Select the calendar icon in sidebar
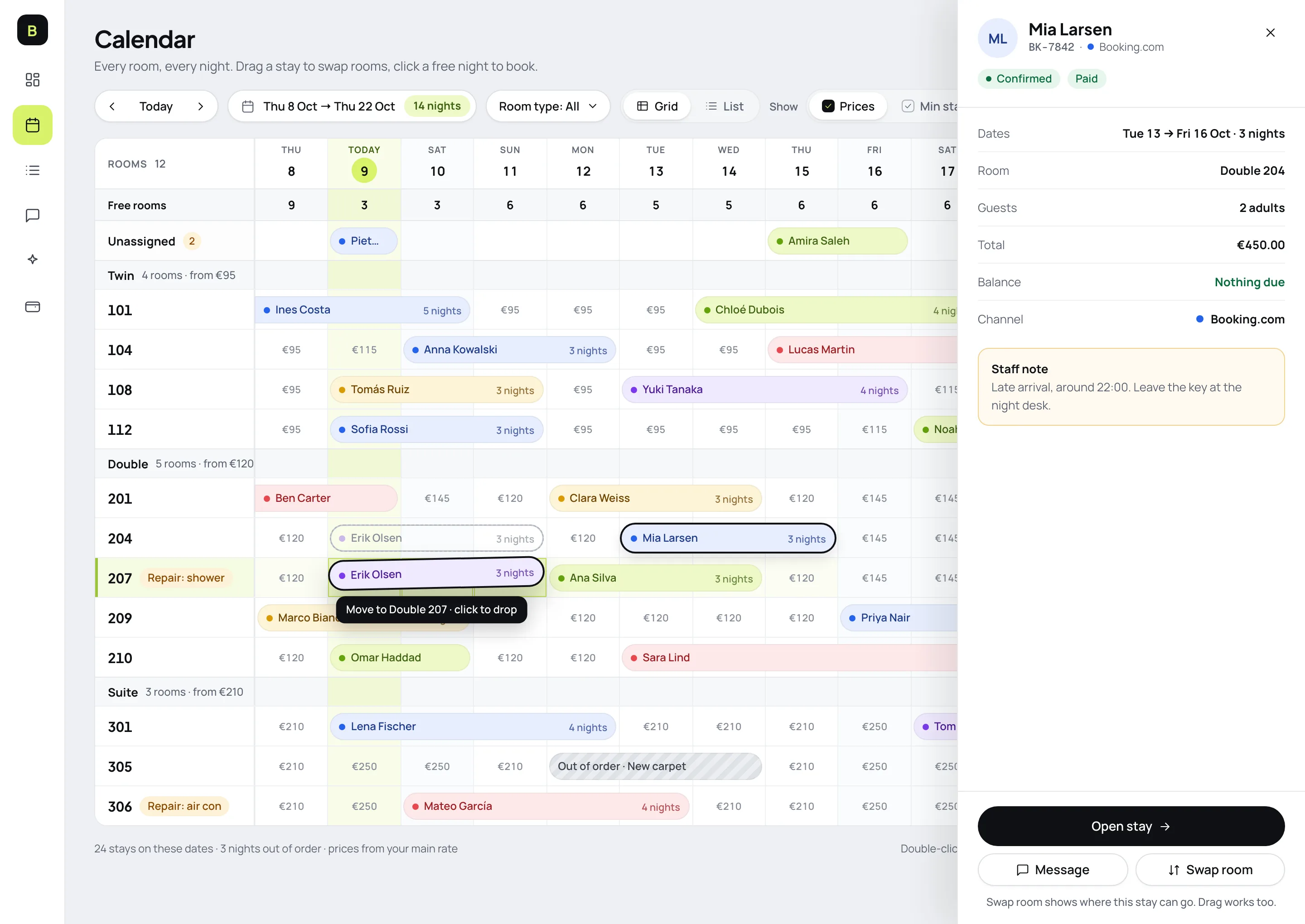Screen dimensions: 1305x924 [x=33, y=125]
